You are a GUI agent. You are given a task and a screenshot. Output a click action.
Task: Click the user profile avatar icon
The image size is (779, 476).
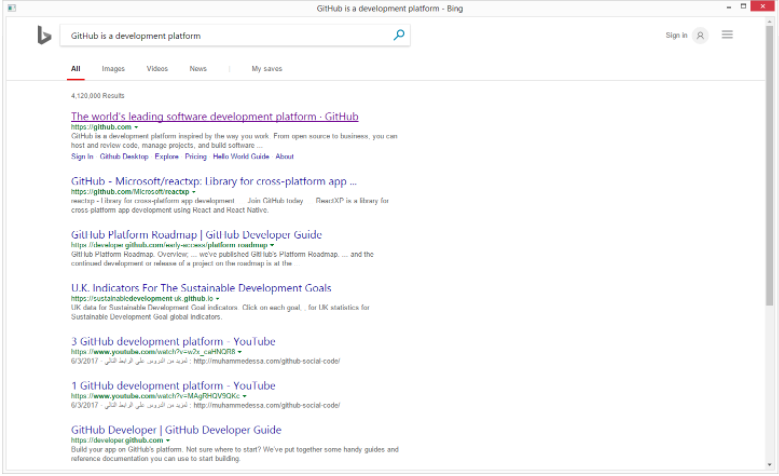click(700, 35)
